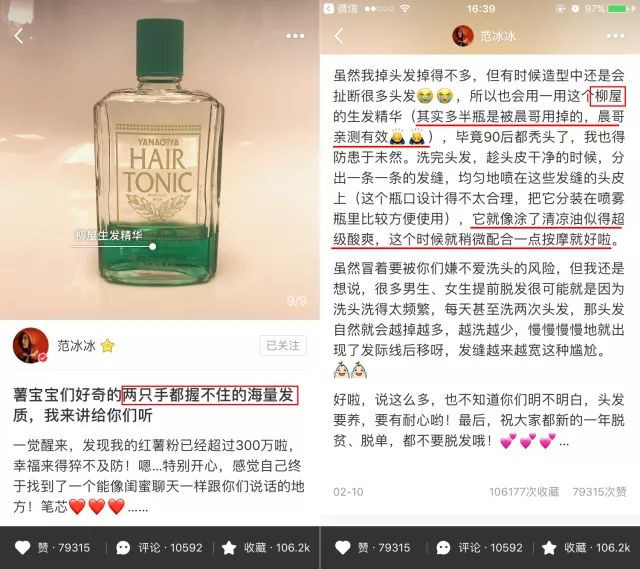Open the 评论 comments bubble in the left bottom bar

[x=123, y=547]
